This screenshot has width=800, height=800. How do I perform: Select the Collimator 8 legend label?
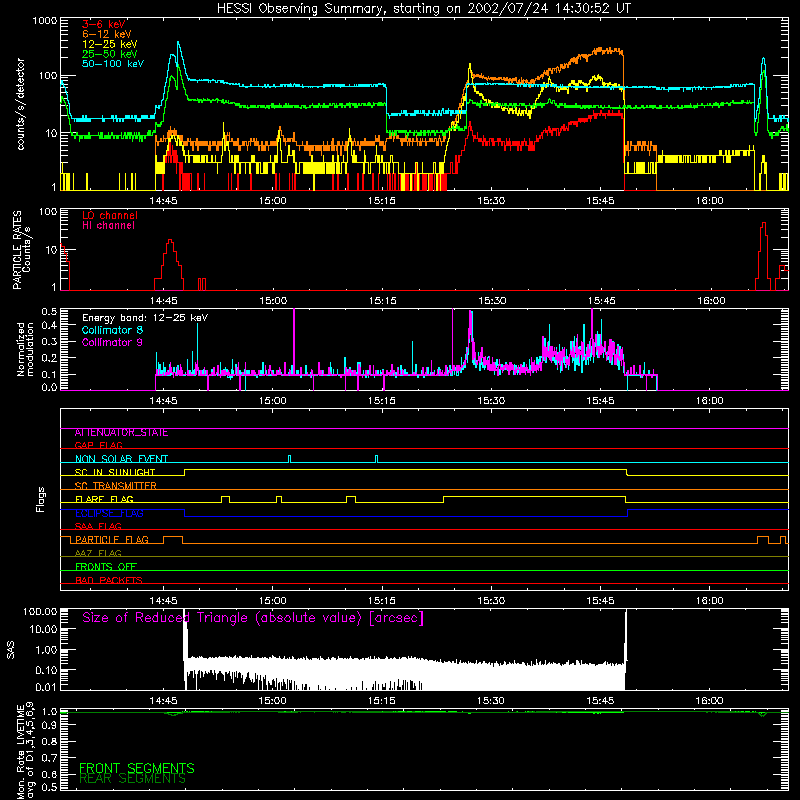[112, 330]
